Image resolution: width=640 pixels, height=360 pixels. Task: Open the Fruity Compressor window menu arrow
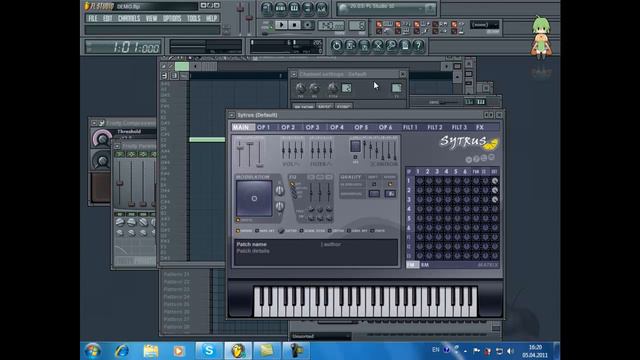94,123
